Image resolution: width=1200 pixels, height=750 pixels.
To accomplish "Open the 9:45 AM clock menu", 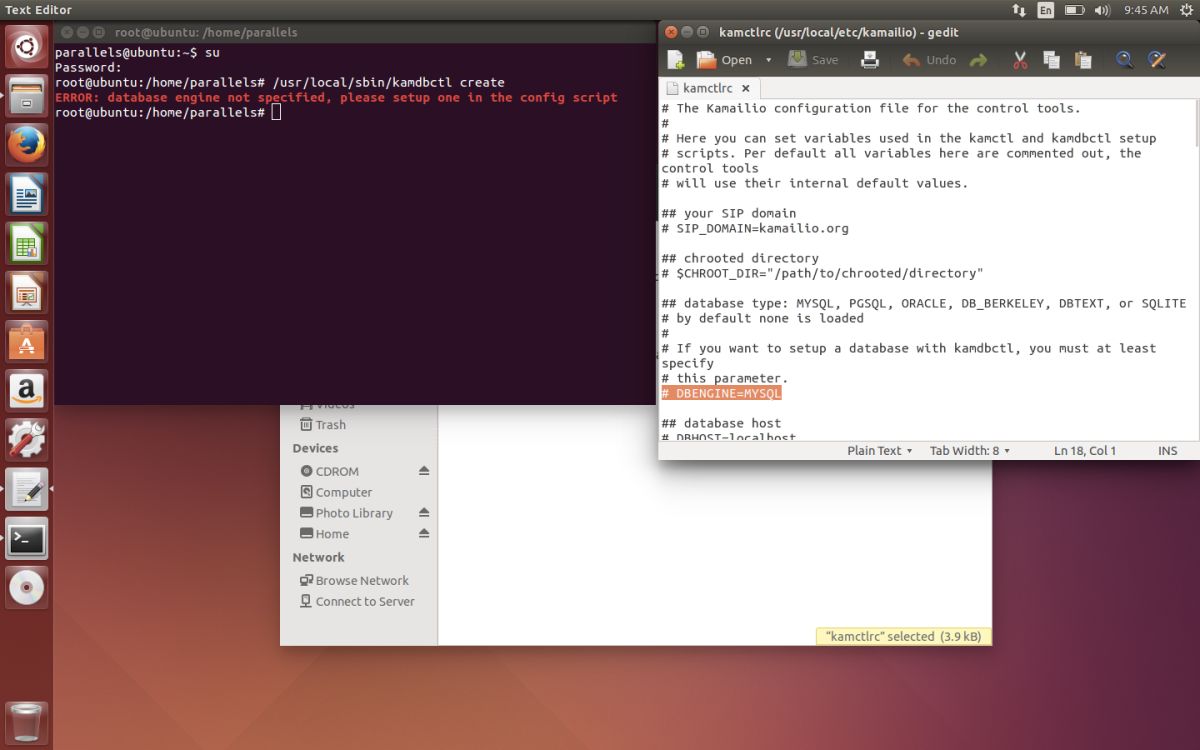I will [x=1146, y=10].
